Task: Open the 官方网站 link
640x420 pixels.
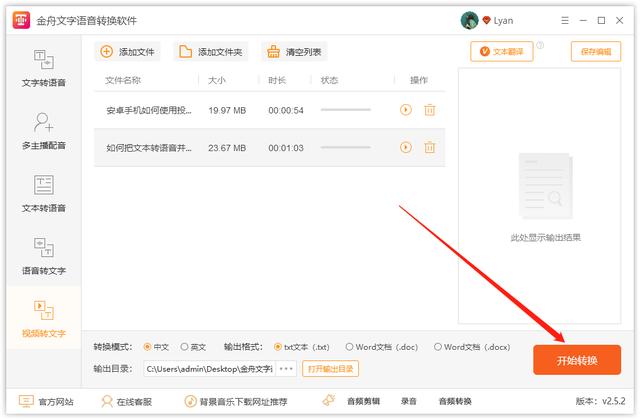Action: coord(46,402)
